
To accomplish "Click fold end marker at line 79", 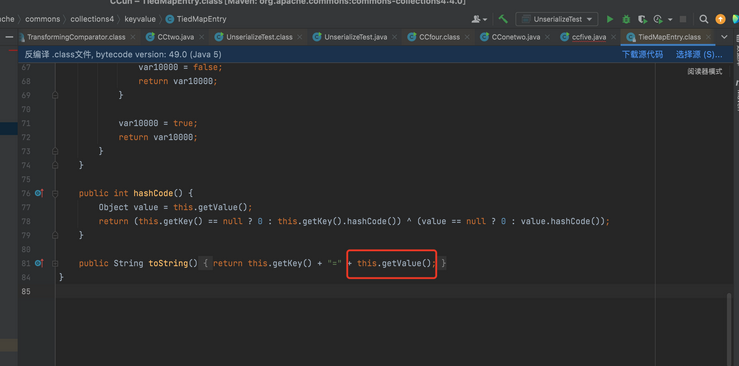I will click(55, 235).
